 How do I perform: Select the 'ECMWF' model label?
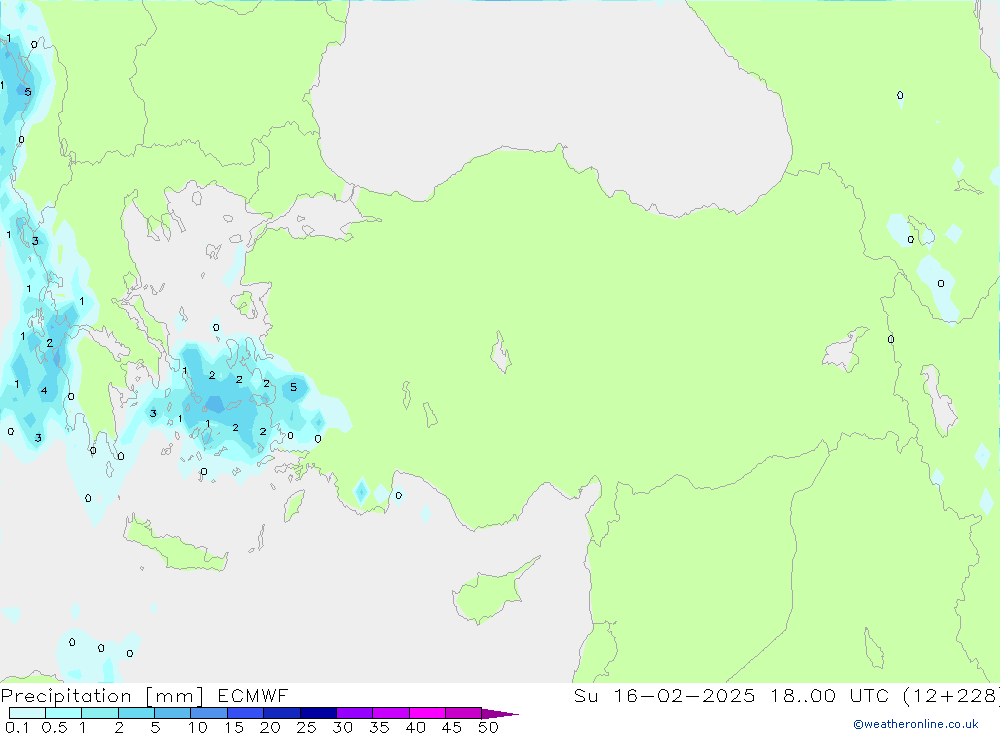coord(253,695)
